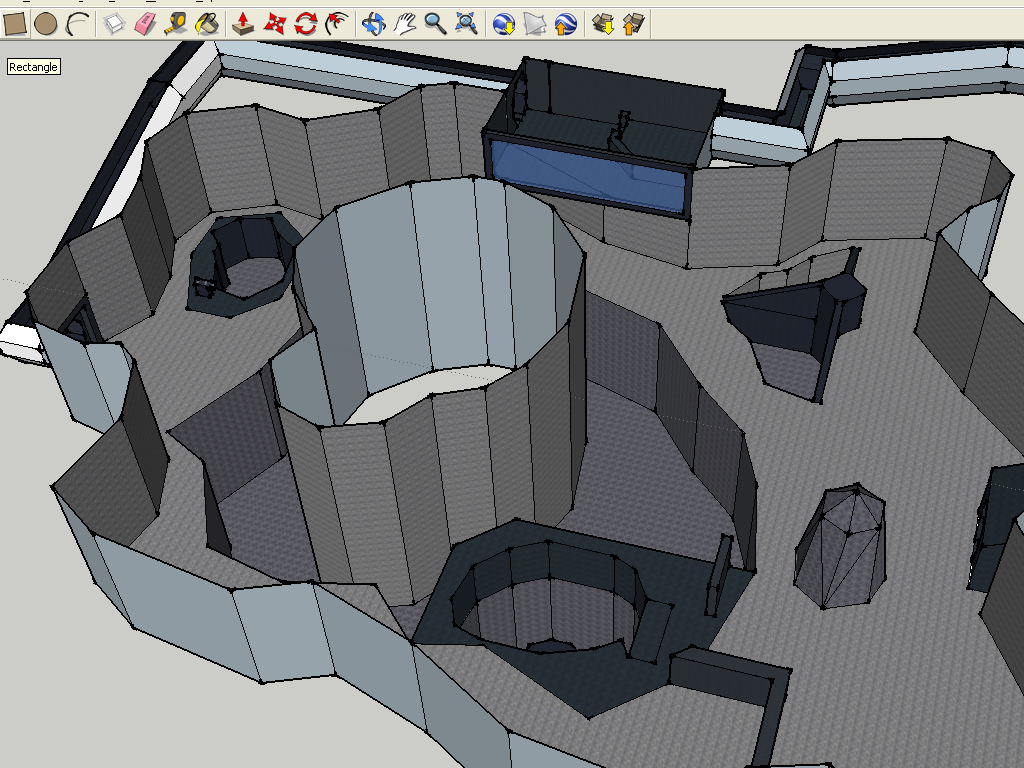The width and height of the screenshot is (1024, 768).
Task: Click the Get Models download icon
Action: coord(603,24)
